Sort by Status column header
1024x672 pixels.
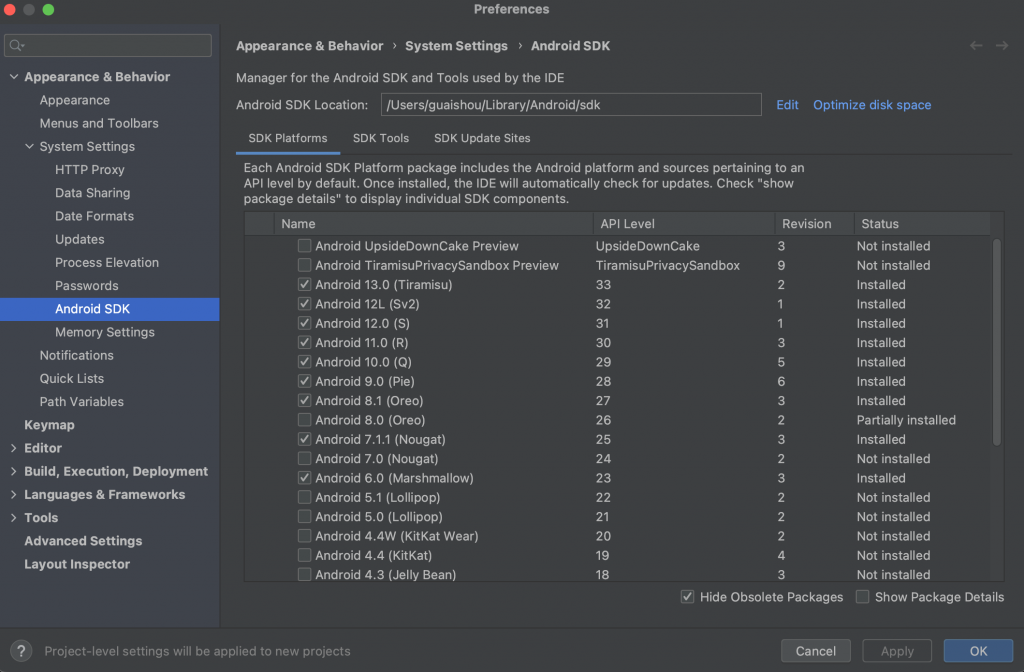pos(922,223)
